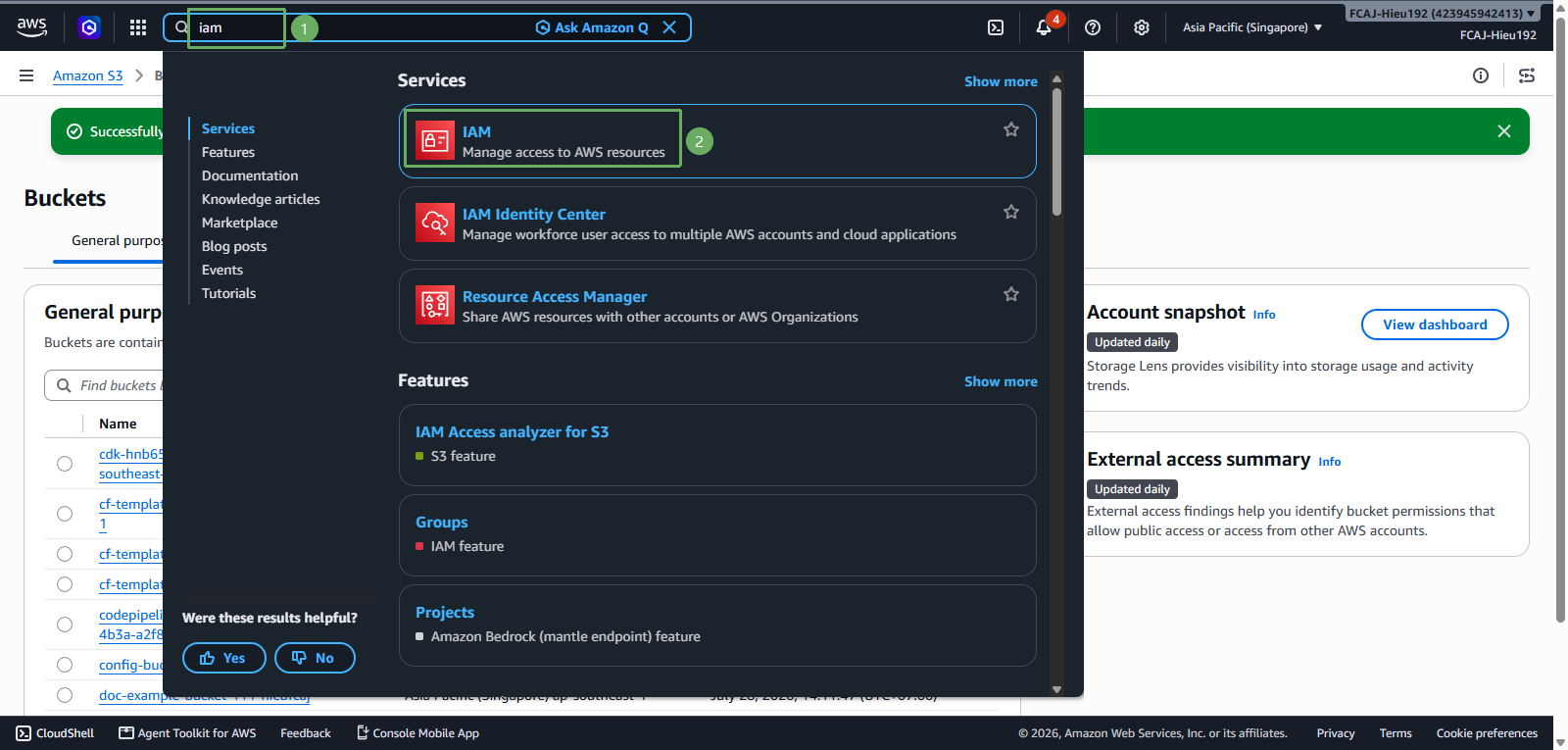Open IAM Access analyzer for S3 feature
Screen dimensions: 1568x750
pos(512,431)
